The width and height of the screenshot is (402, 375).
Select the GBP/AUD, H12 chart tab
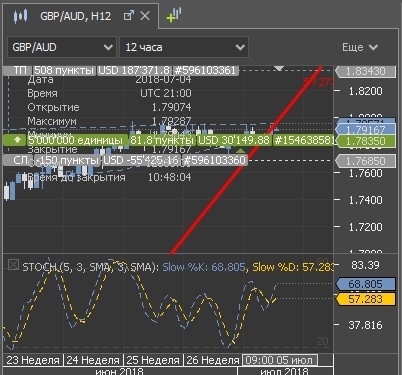(x=76, y=16)
